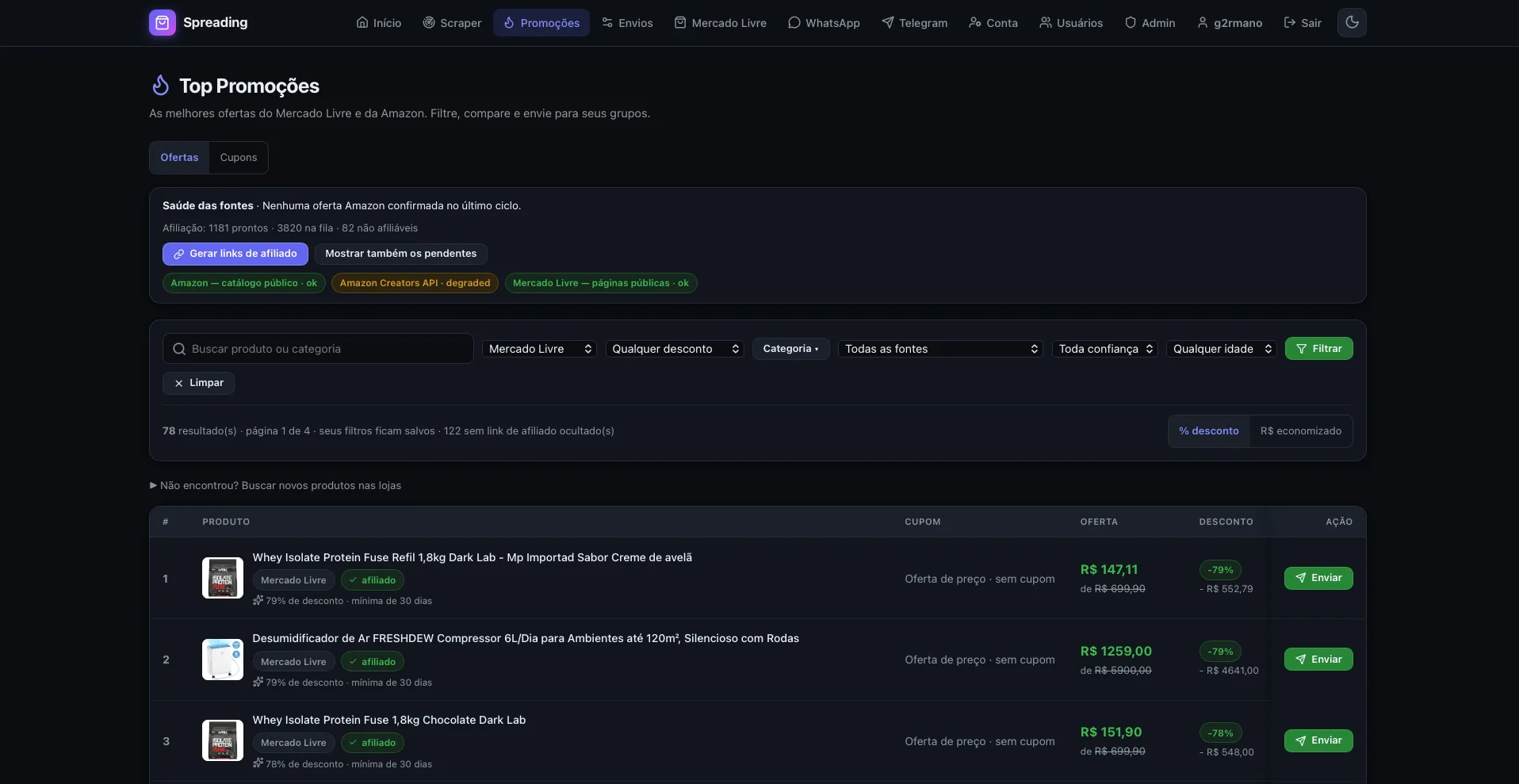Open Toda confiança dropdown
The width and height of the screenshot is (1519, 784).
click(x=1105, y=349)
